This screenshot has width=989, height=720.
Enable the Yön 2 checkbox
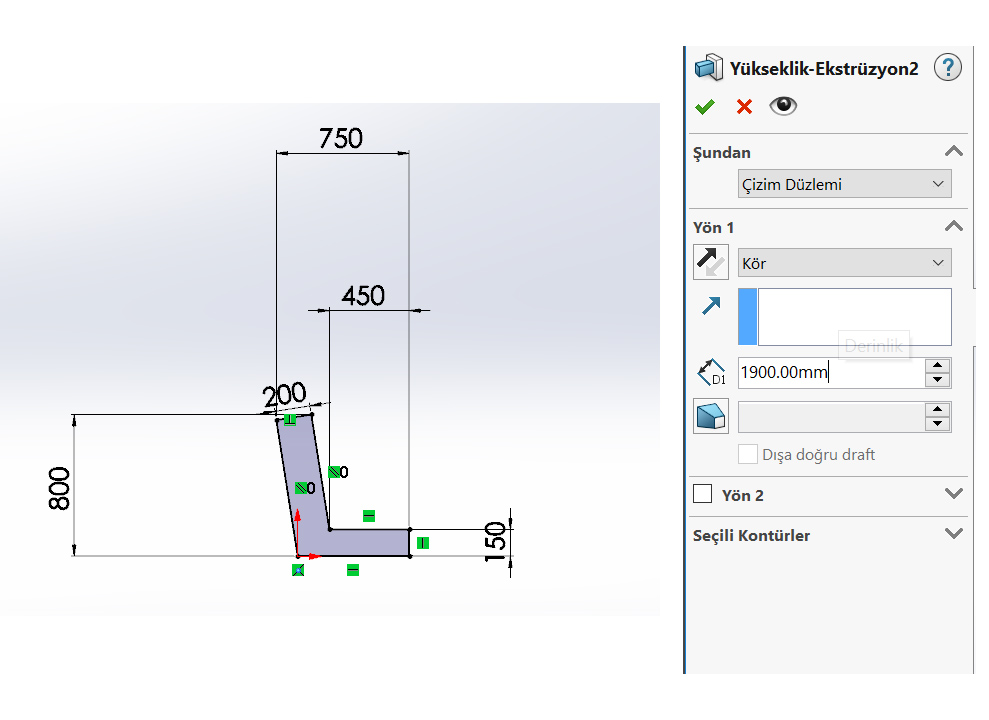(703, 494)
